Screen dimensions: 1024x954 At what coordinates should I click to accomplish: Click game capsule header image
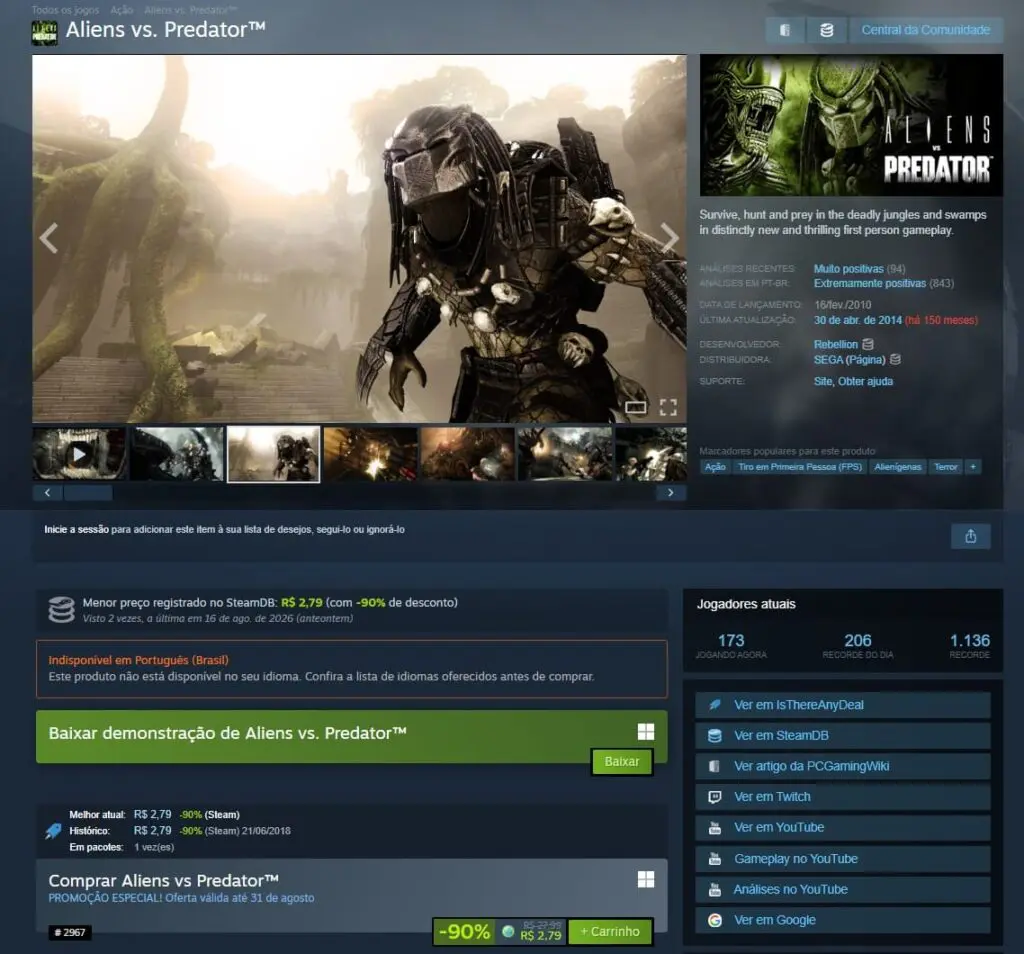pos(851,125)
